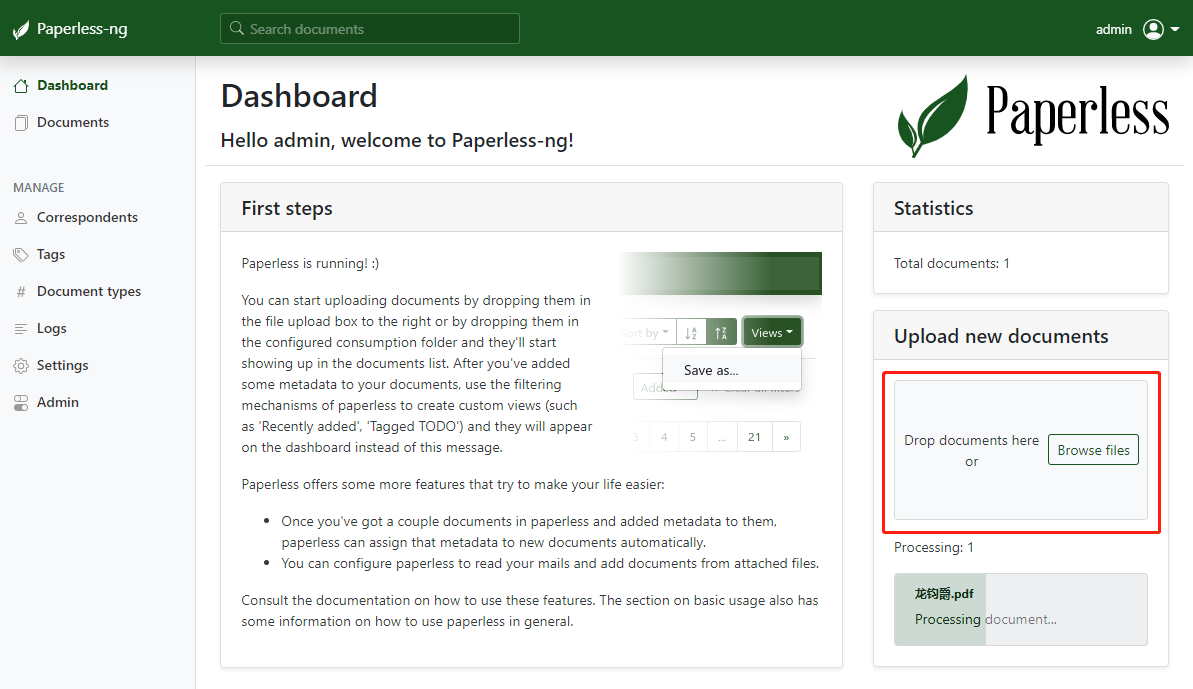The height and width of the screenshot is (689, 1193).
Task: Click the Dashboard house icon
Action: [x=21, y=86]
